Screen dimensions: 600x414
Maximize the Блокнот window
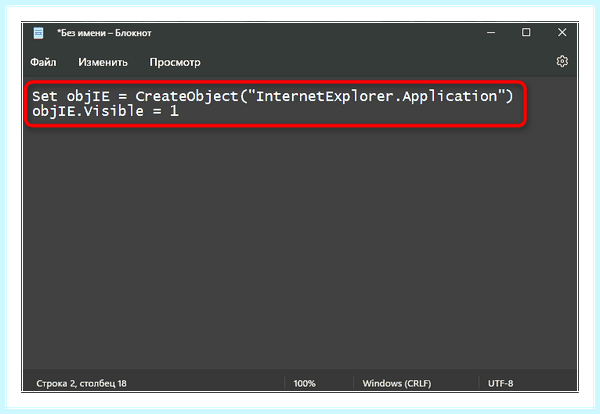(x=526, y=32)
